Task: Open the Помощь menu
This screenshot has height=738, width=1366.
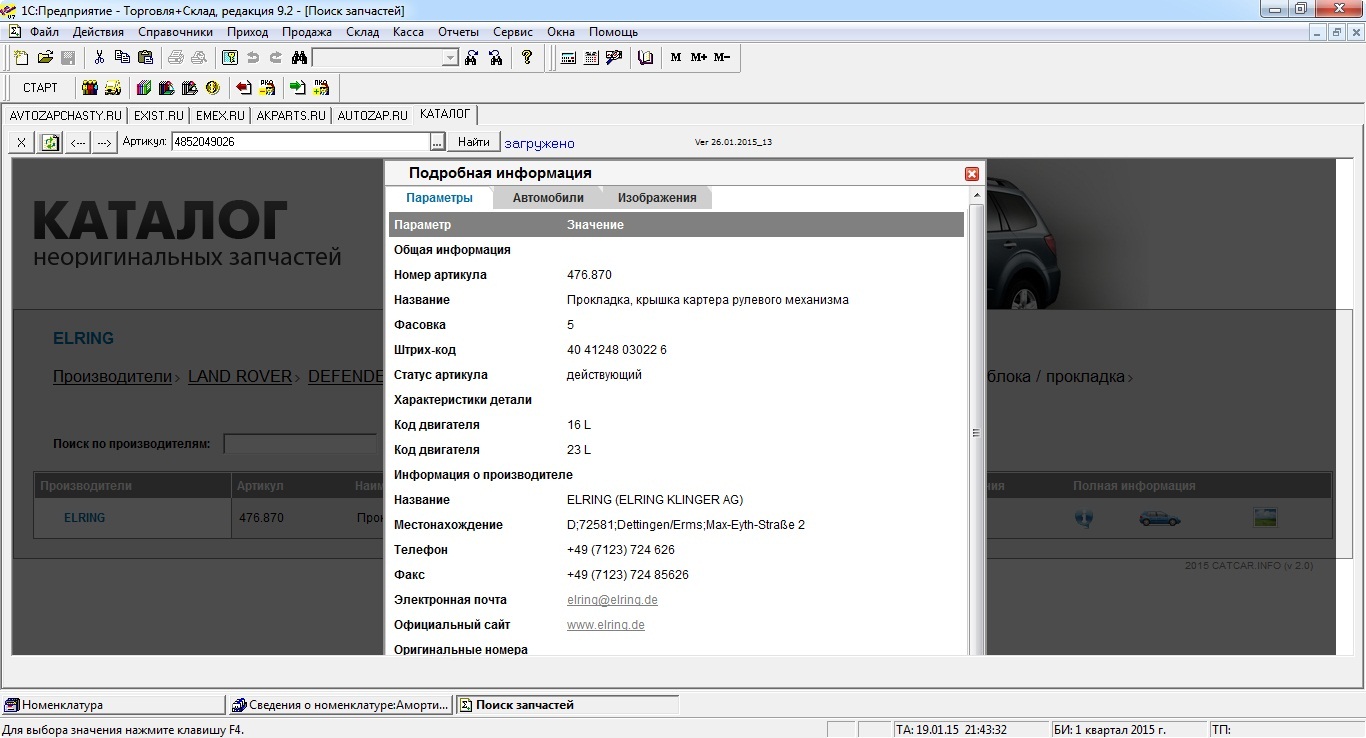Action: tap(613, 32)
